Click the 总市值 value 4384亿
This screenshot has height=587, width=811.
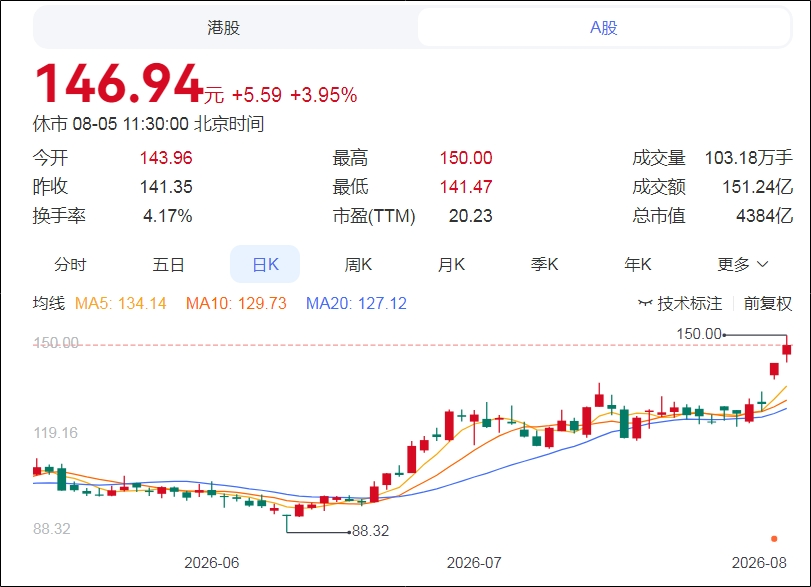(x=764, y=216)
